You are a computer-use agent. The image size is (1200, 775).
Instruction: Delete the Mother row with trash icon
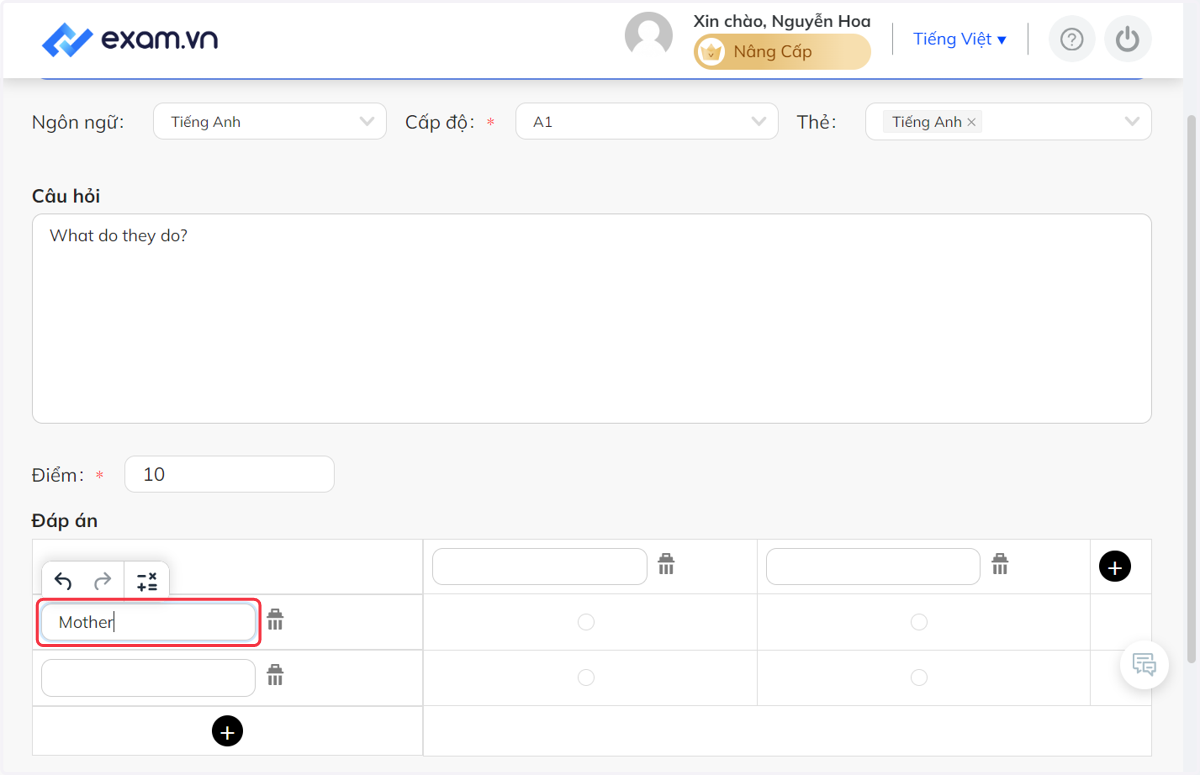point(275,620)
